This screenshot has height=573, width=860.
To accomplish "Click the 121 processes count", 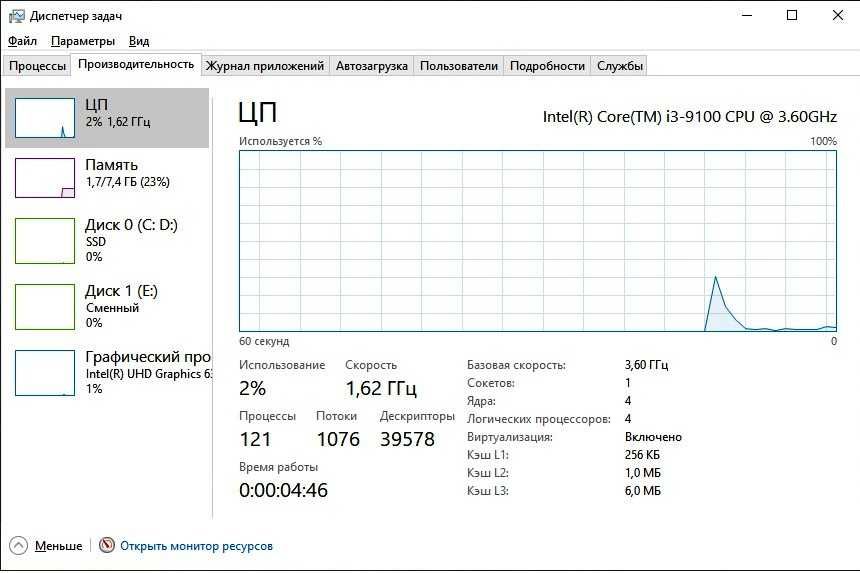I will click(255, 439).
